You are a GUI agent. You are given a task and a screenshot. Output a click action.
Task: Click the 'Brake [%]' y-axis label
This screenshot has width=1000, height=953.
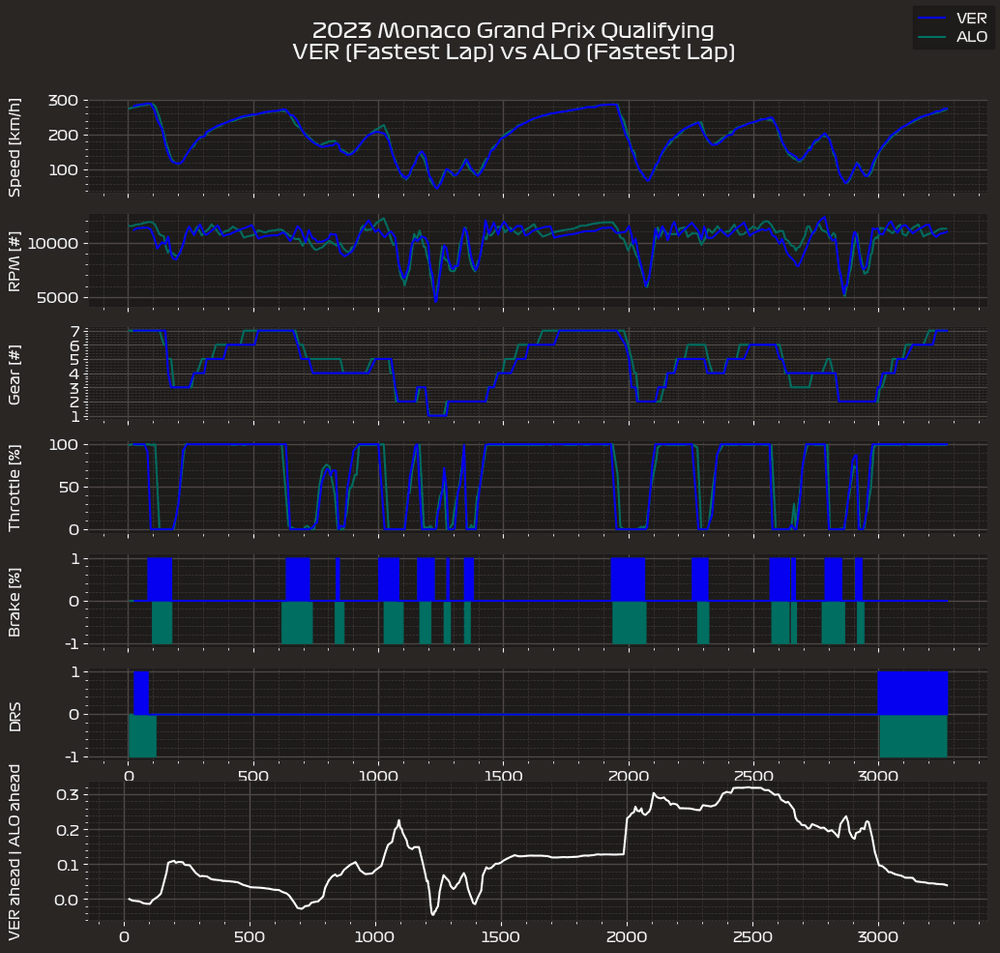14,602
